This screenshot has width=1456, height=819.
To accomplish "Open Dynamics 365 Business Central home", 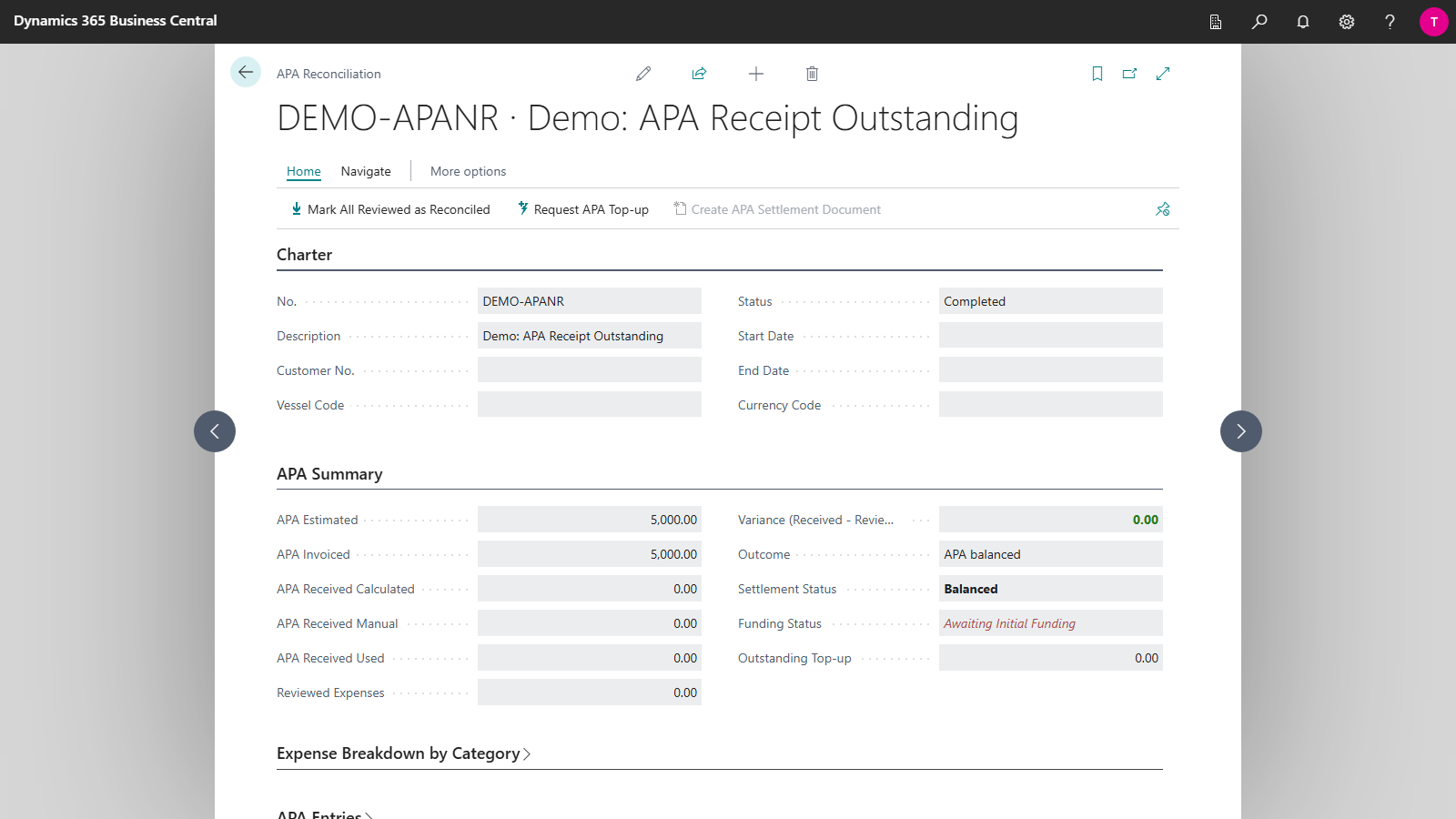I will point(116,21).
